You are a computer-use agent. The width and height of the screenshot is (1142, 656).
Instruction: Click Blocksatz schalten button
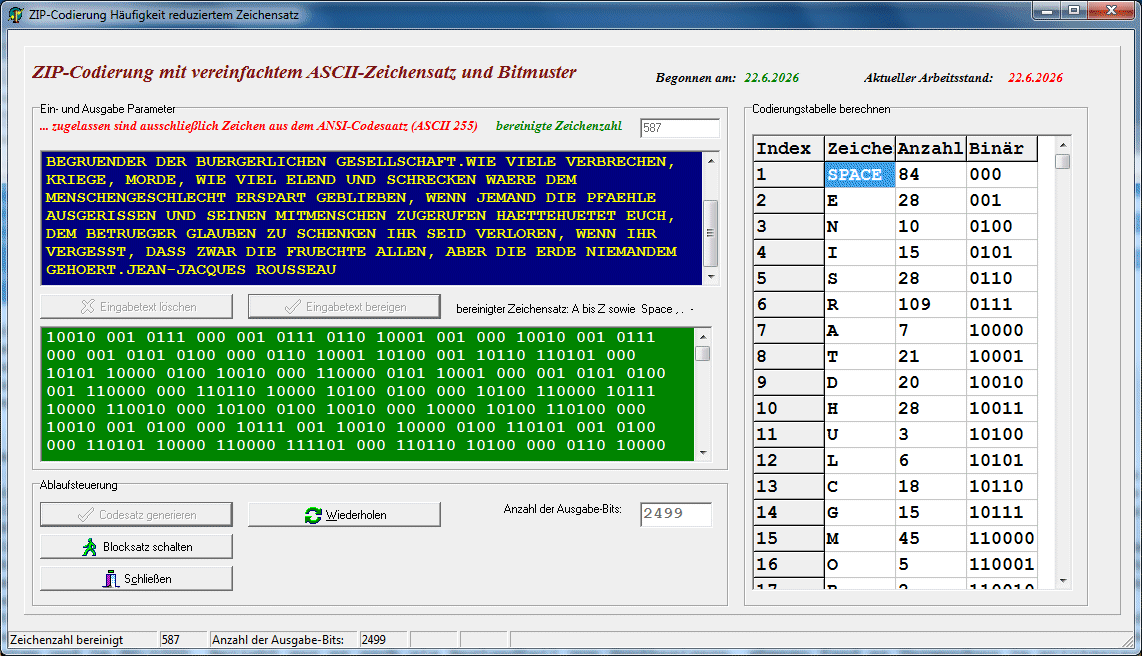pos(136,547)
